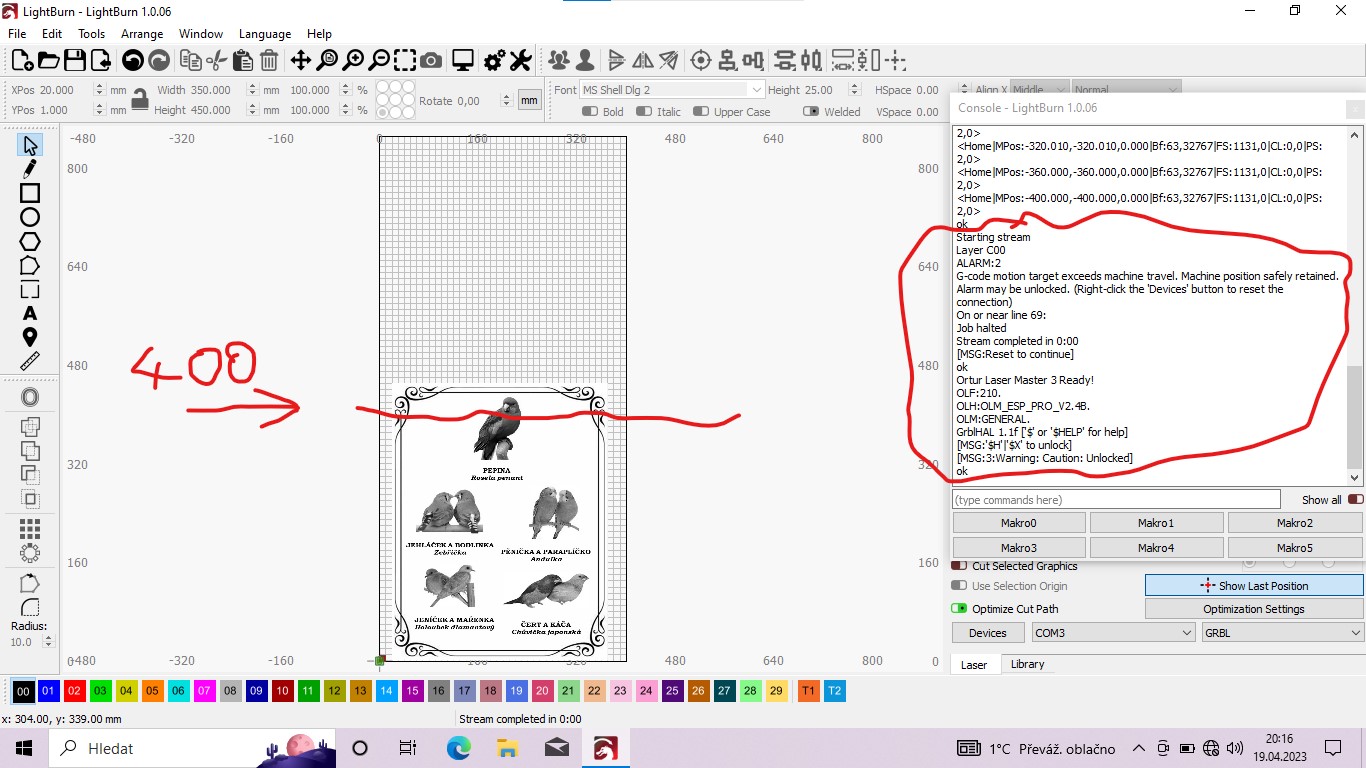Toggle the Optimize Cut Path switch
This screenshot has height=768, width=1366.
[959, 608]
